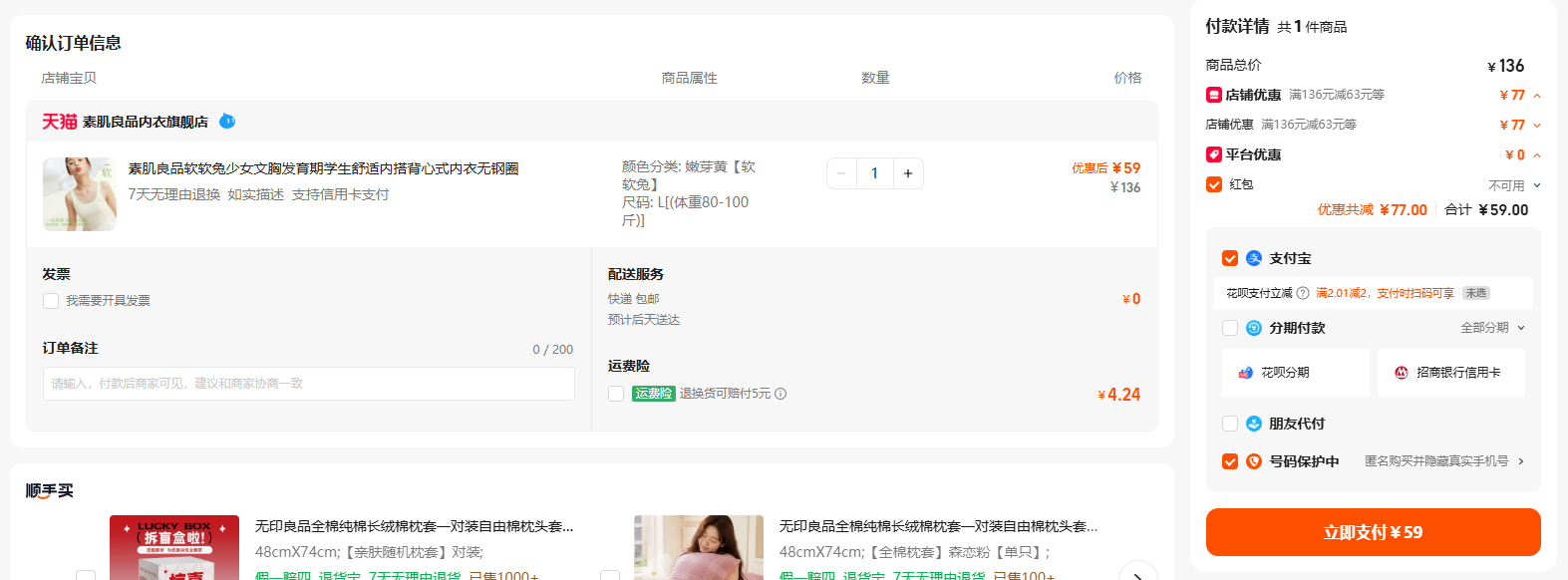
Task: Collapse the bold 店铺优惠 section arrow
Action: point(1537,96)
